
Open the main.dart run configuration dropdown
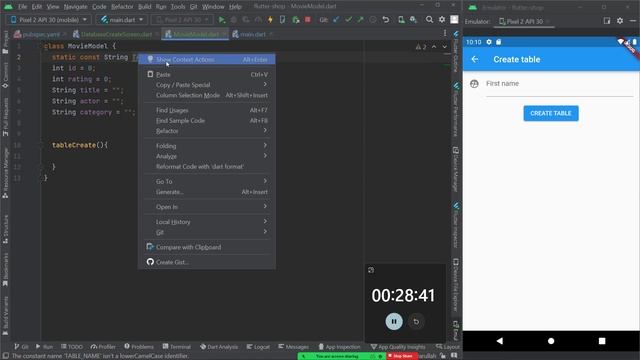click(x=122, y=20)
